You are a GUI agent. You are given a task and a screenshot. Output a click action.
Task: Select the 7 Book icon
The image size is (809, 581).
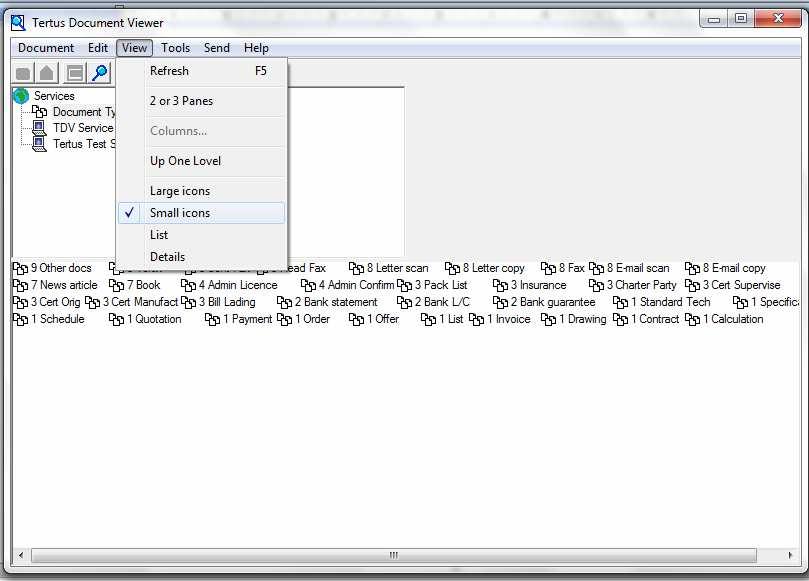pyautogui.click(x=117, y=285)
